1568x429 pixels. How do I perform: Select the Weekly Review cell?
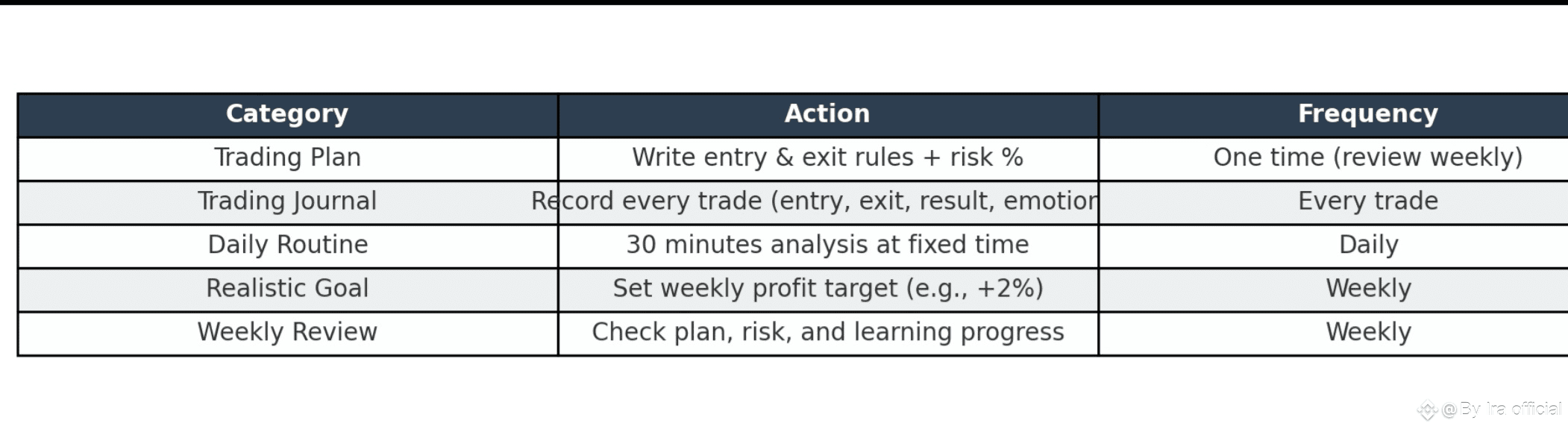point(288,334)
